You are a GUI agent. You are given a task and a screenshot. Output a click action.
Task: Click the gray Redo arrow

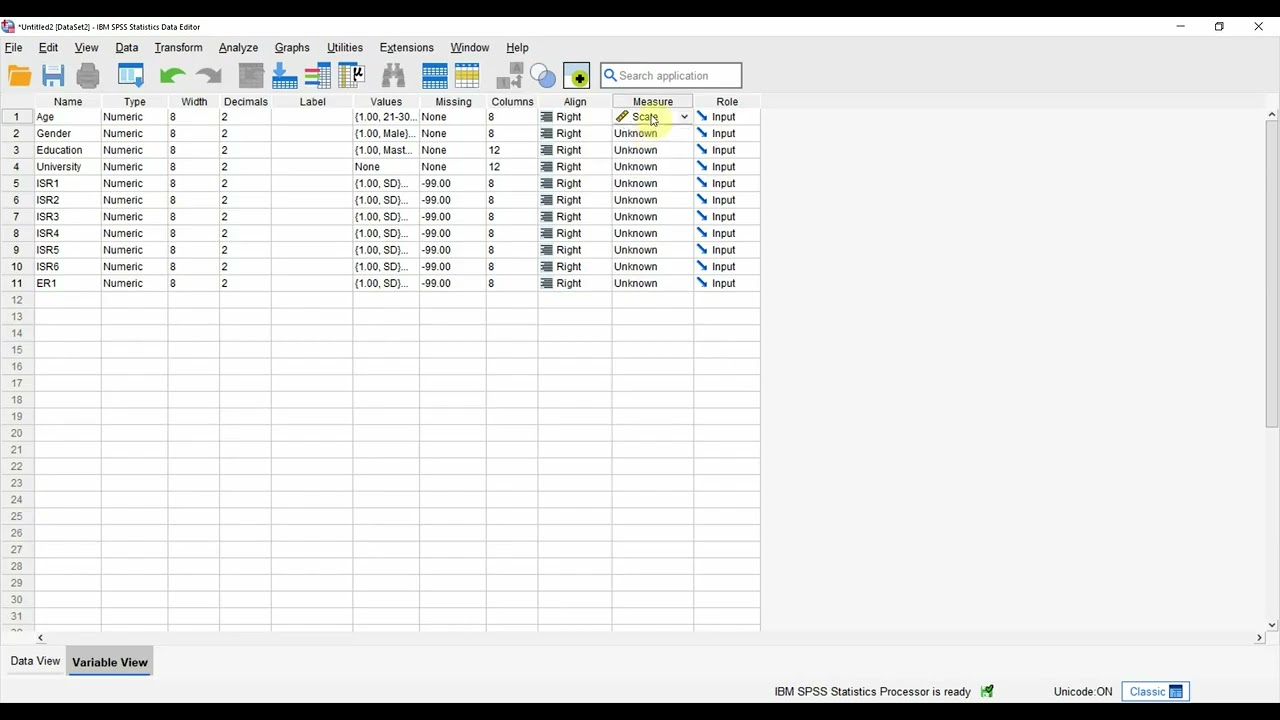point(208,76)
